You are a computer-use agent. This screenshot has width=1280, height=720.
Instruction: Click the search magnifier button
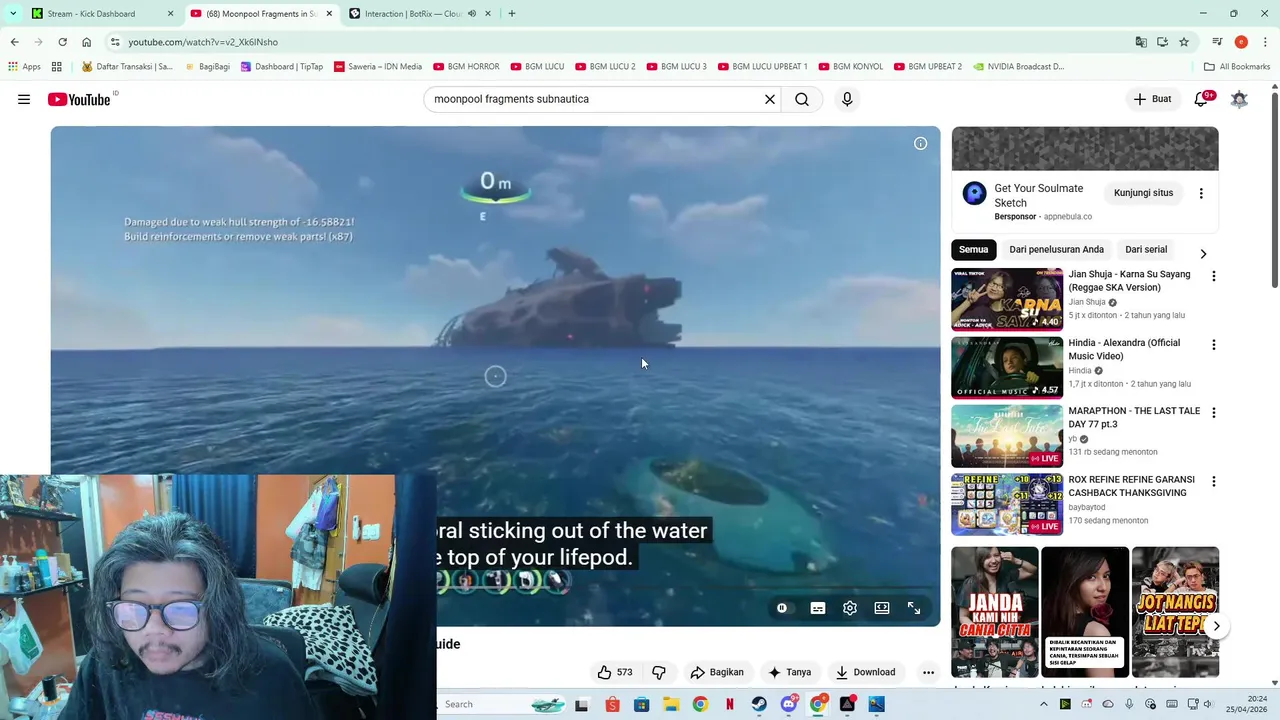[802, 99]
